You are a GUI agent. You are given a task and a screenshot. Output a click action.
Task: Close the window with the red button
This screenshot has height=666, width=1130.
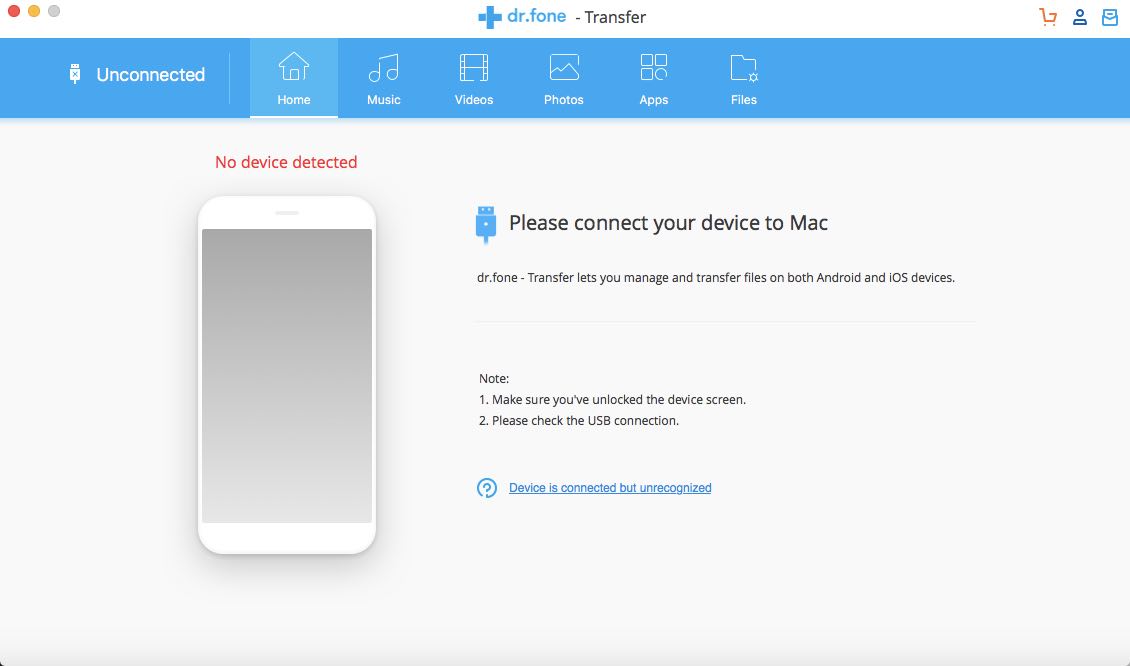(14, 11)
